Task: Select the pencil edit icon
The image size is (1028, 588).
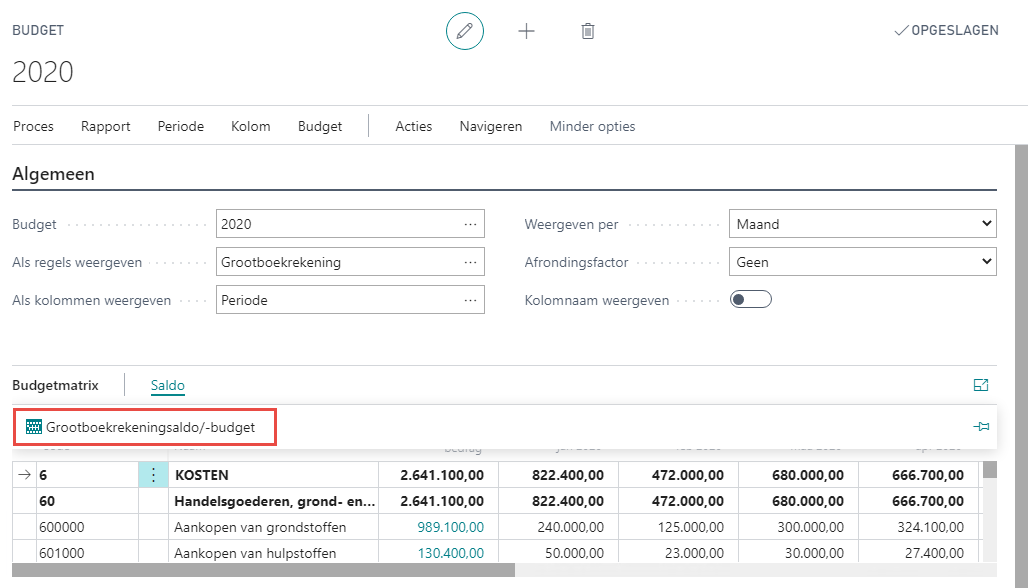Action: pyautogui.click(x=464, y=31)
